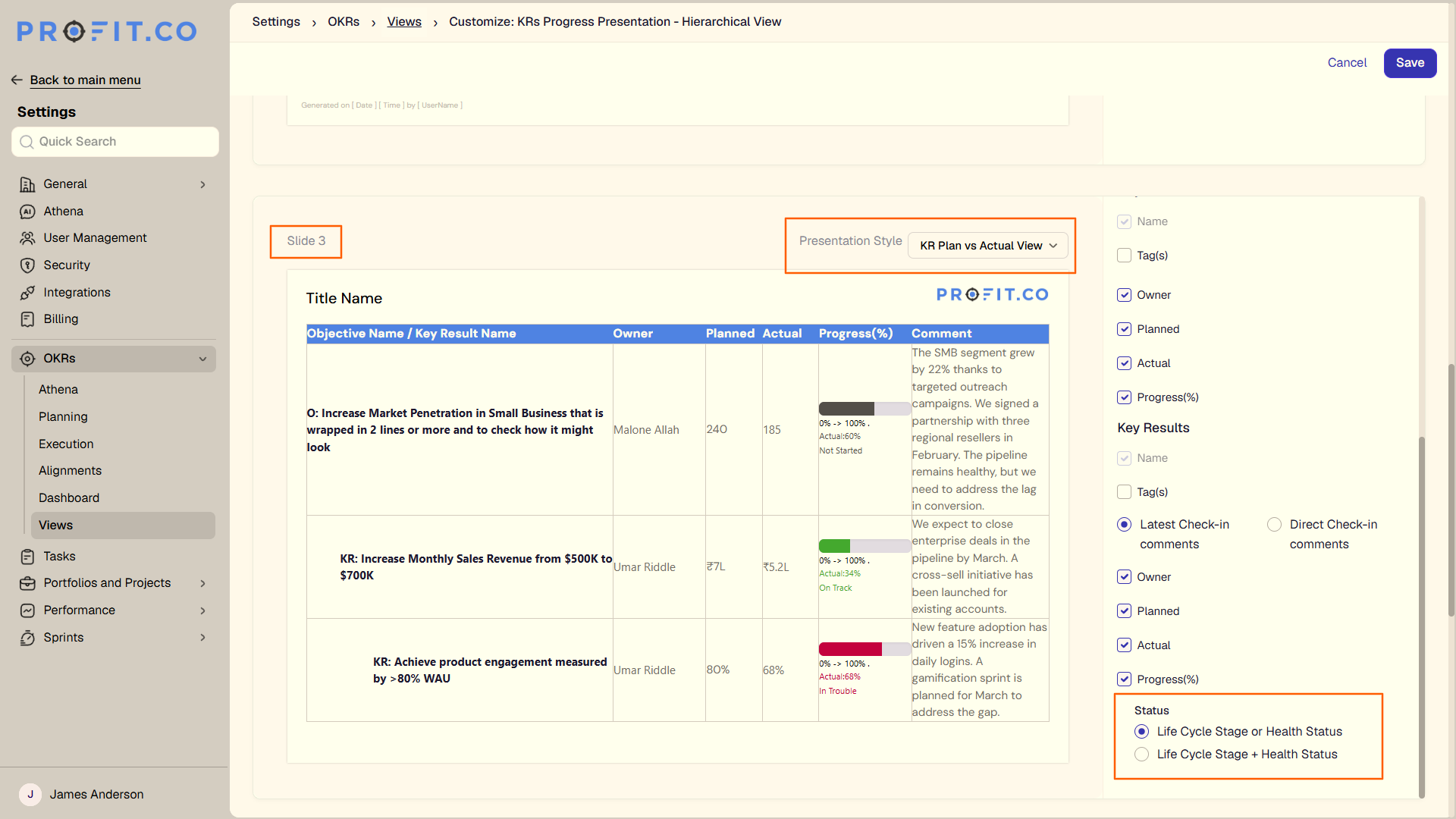
Task: Click the green On Track progress bar
Action: tap(864, 546)
